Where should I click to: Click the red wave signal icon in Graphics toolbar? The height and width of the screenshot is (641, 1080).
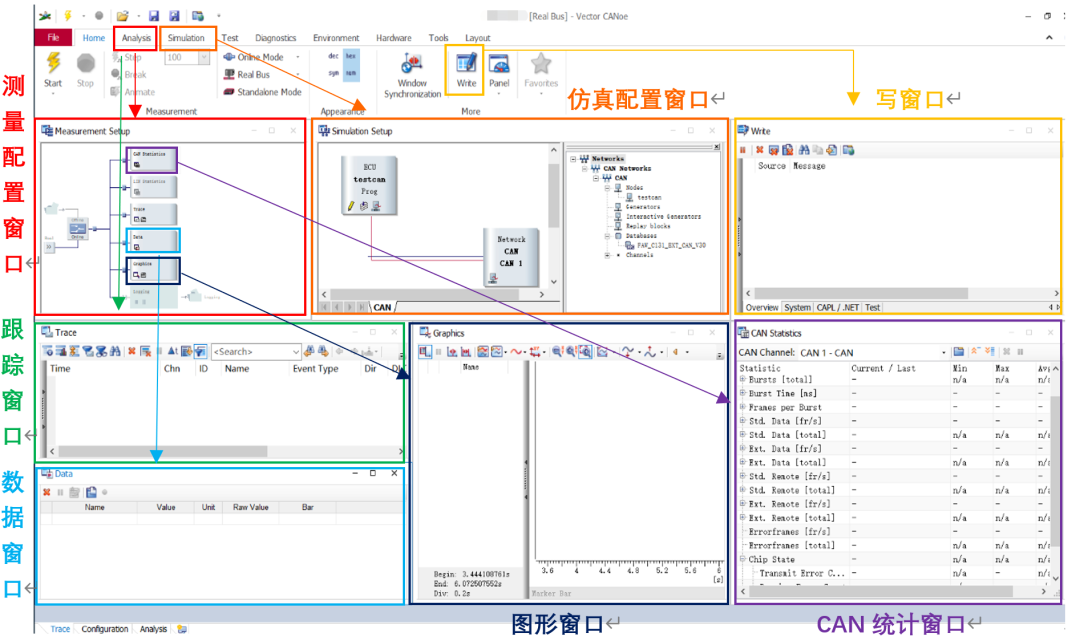[x=517, y=352]
